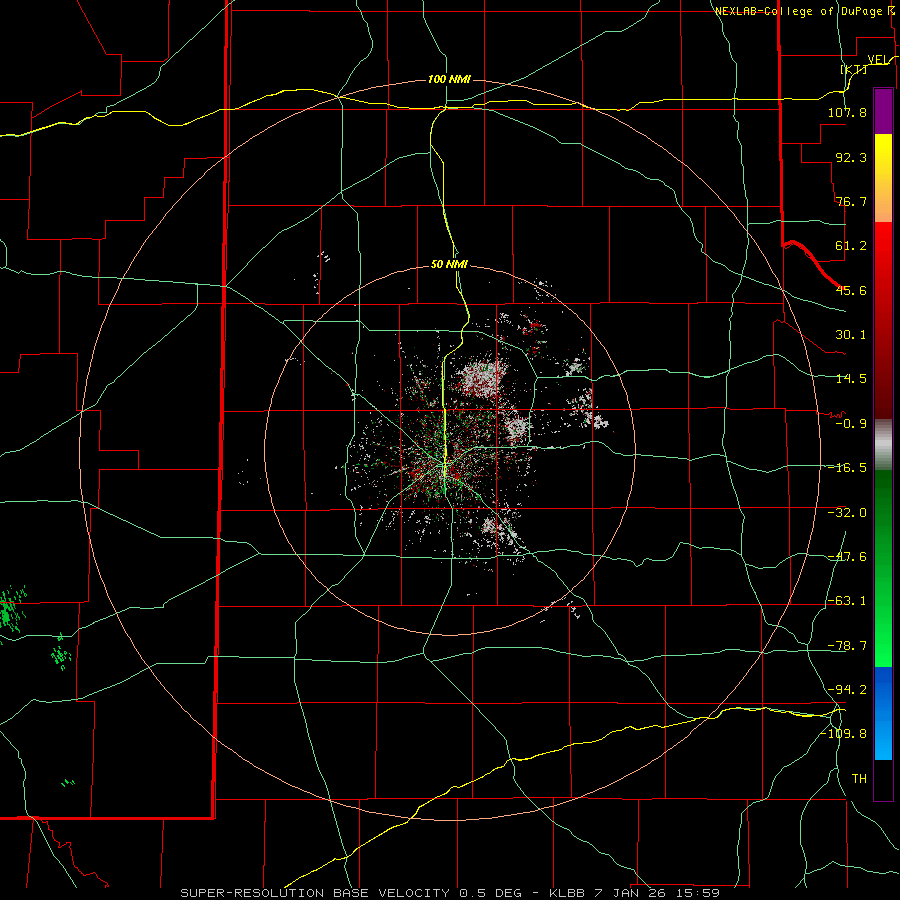Image resolution: width=900 pixels, height=900 pixels.
Task: Click the yellow-orange segment of the color bar
Action: pos(883,178)
